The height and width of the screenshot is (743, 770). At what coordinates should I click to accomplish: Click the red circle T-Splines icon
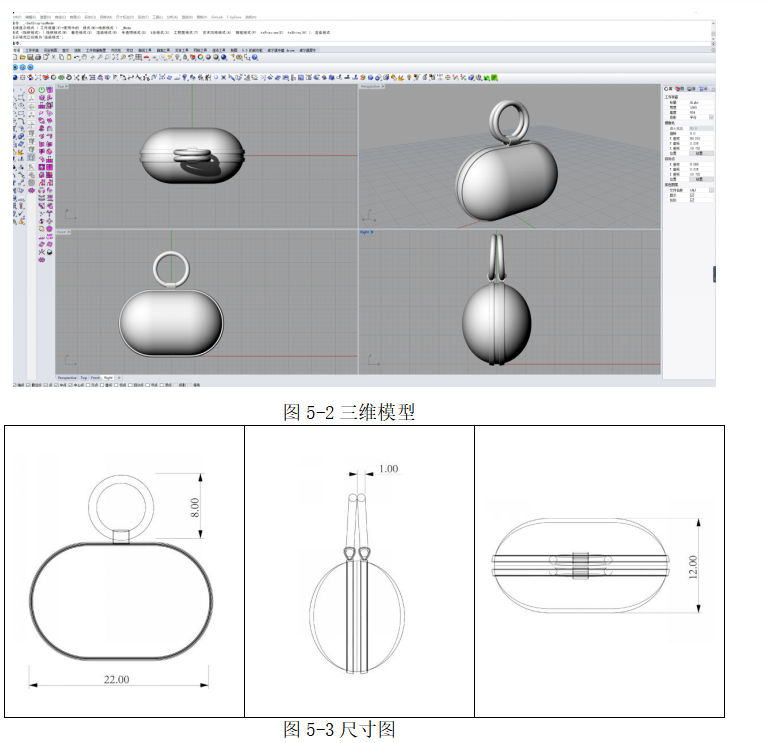(x=31, y=90)
